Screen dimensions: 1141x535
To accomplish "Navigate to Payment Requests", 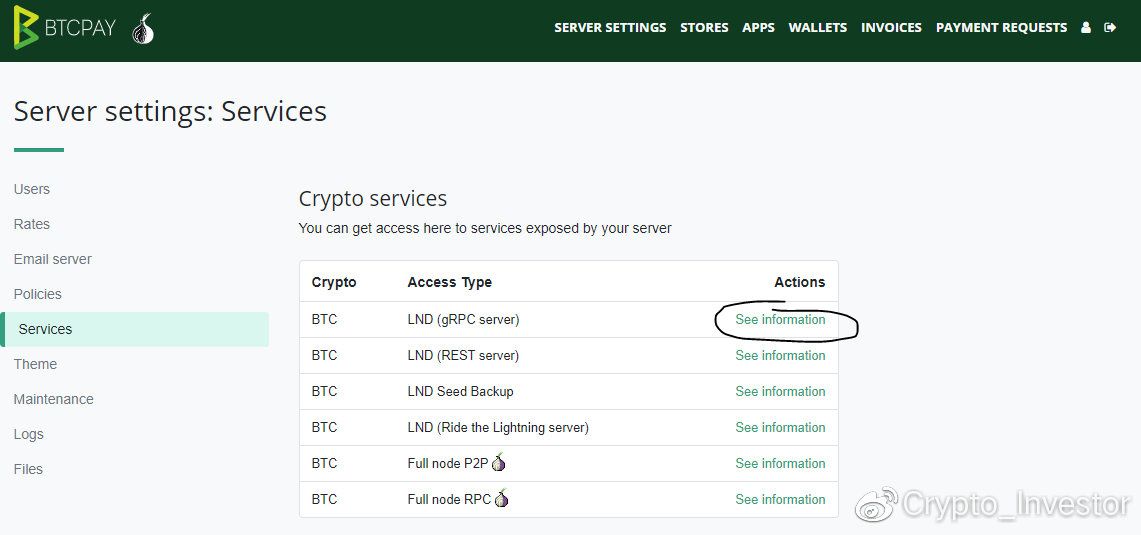I will 1001,28.
